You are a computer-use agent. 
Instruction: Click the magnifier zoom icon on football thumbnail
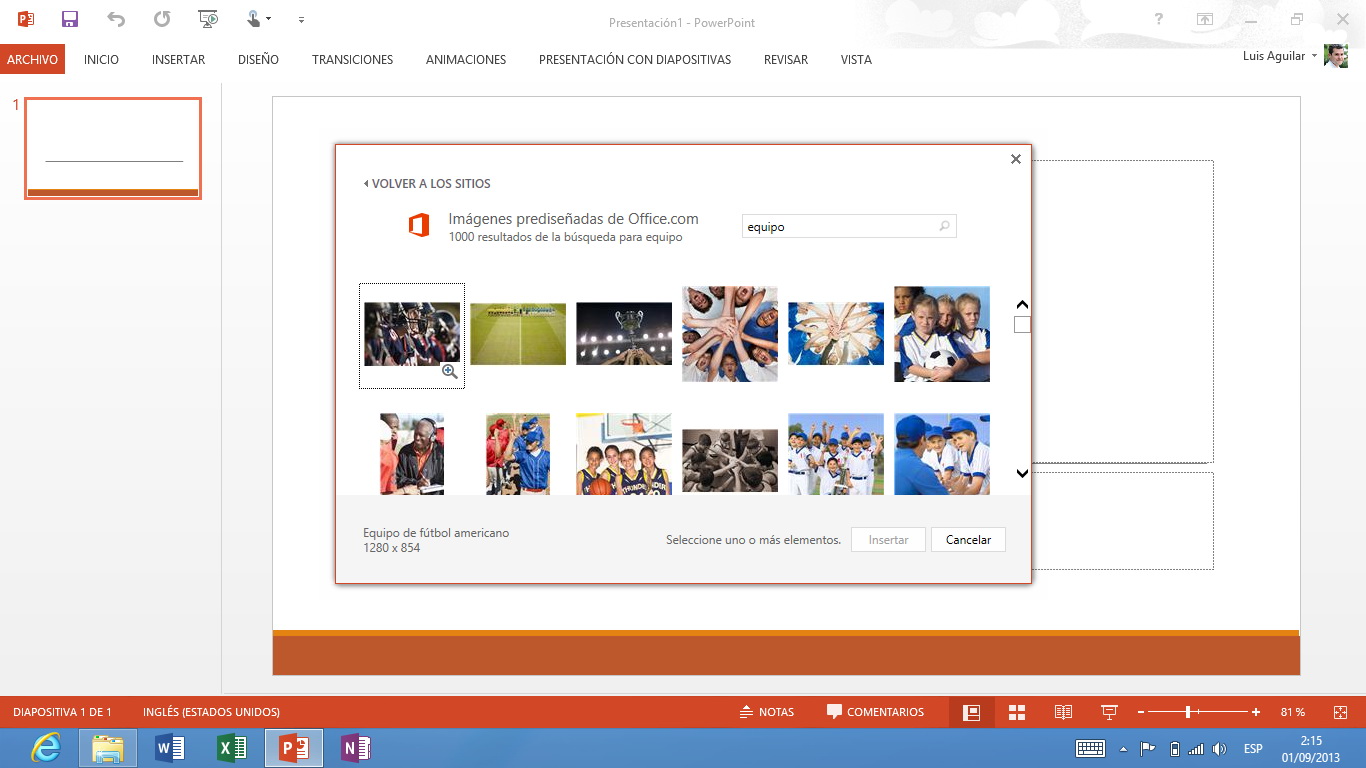pos(450,372)
